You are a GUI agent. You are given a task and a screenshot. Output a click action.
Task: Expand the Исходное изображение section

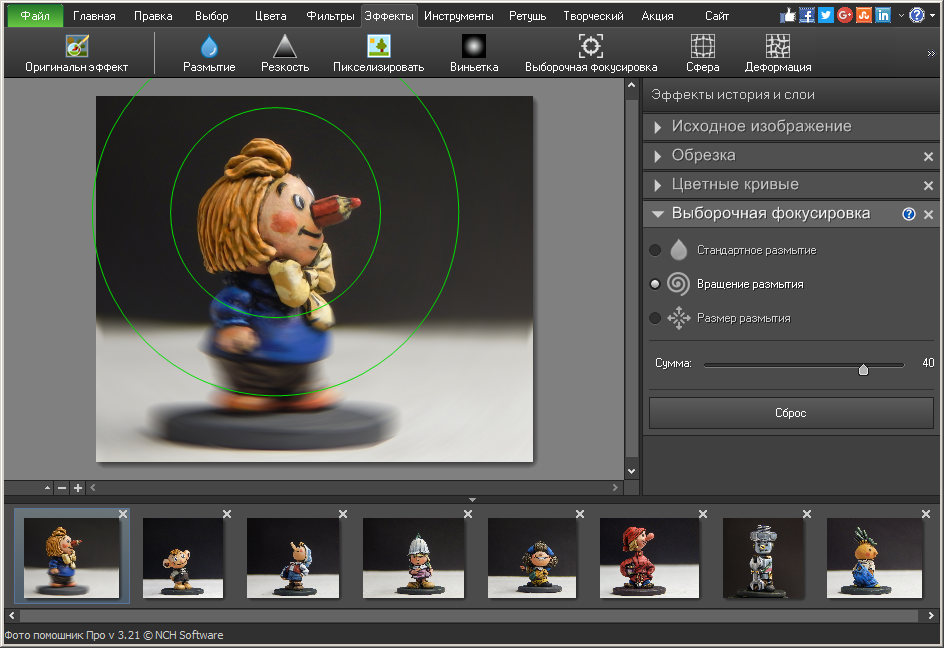click(x=761, y=127)
